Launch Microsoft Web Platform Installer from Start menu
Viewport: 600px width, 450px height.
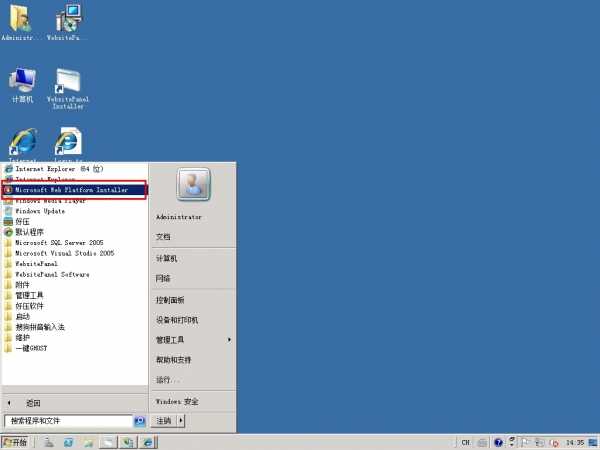(x=74, y=190)
